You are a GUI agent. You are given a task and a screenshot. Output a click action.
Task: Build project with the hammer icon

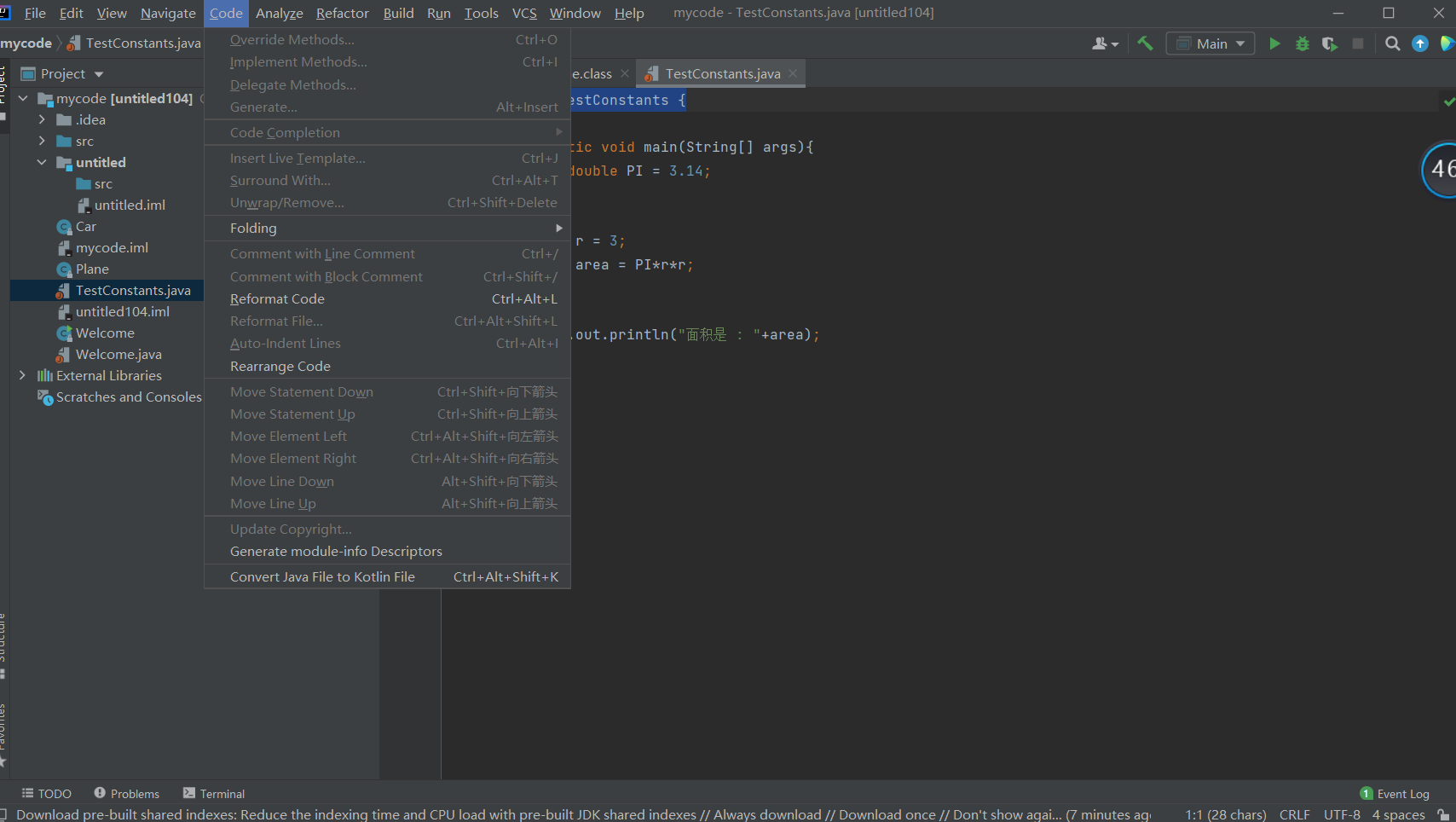1145,43
